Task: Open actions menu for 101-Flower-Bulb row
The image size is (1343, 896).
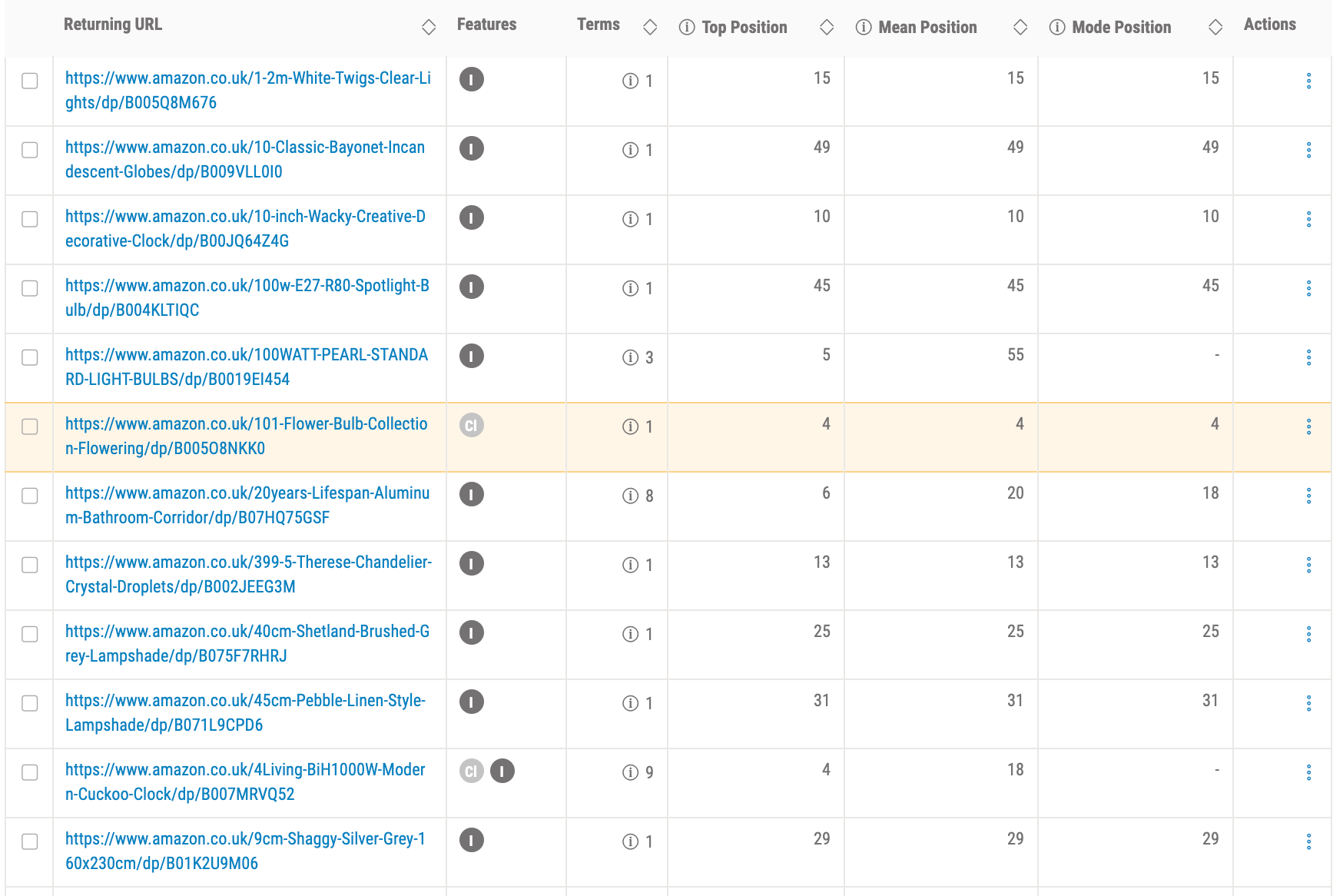Action: pyautogui.click(x=1308, y=426)
